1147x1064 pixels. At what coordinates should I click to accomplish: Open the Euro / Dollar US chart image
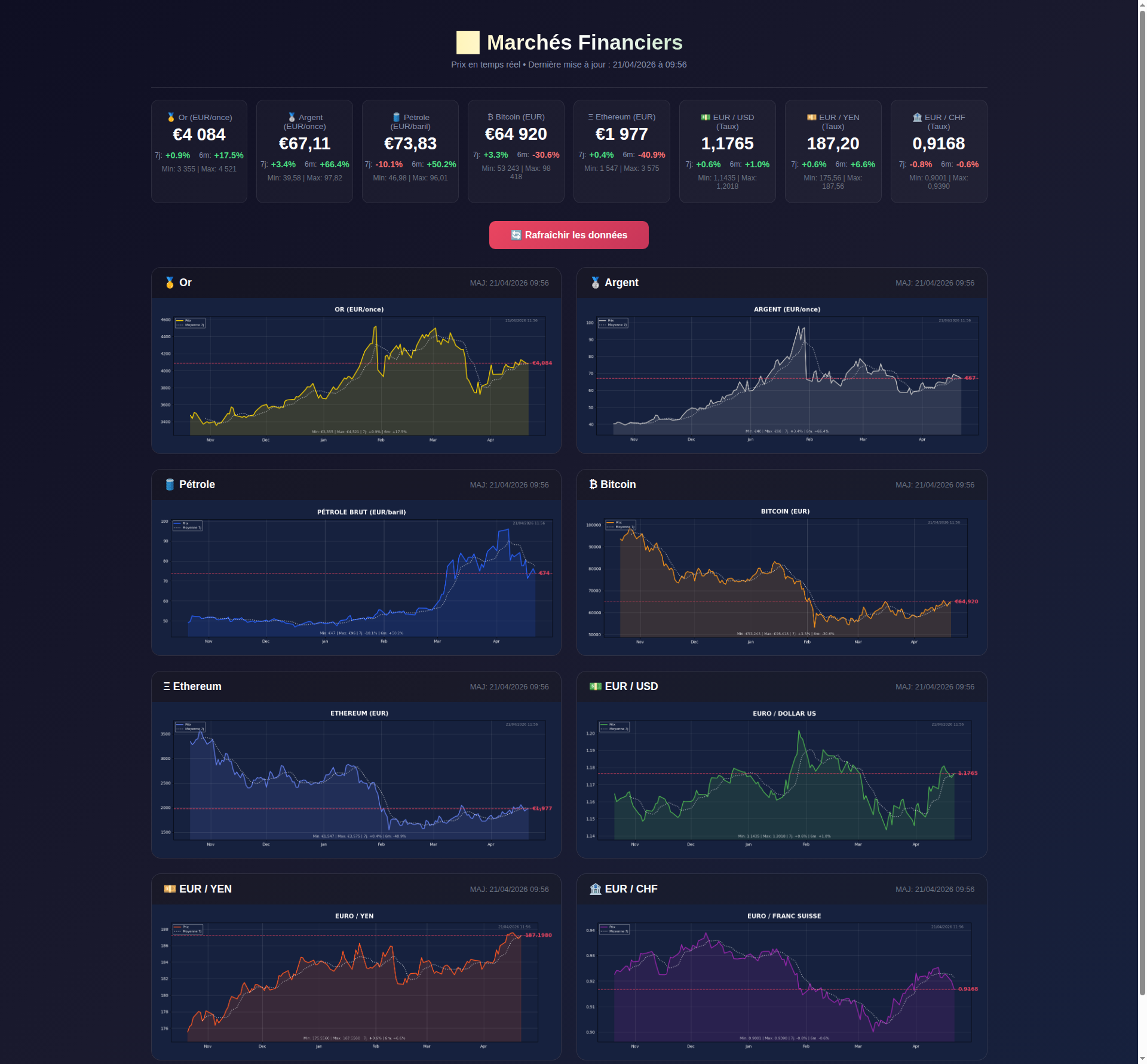point(781,779)
